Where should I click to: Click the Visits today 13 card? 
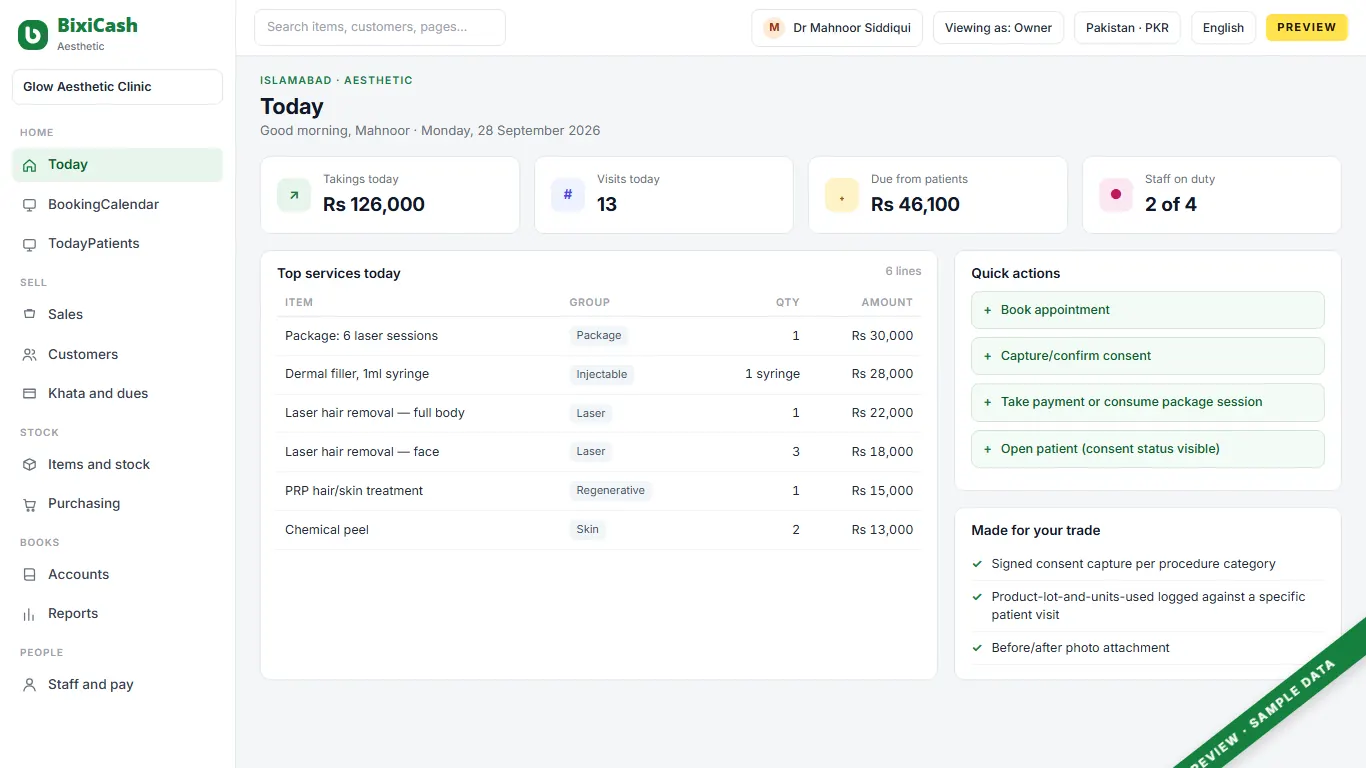point(664,195)
